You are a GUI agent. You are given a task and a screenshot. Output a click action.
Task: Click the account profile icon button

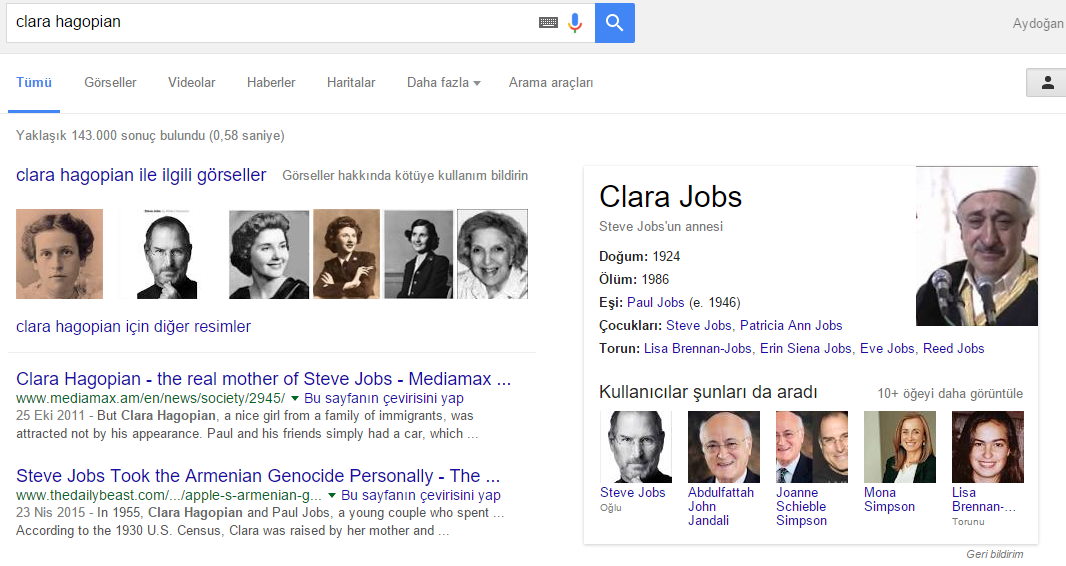[x=1047, y=83]
